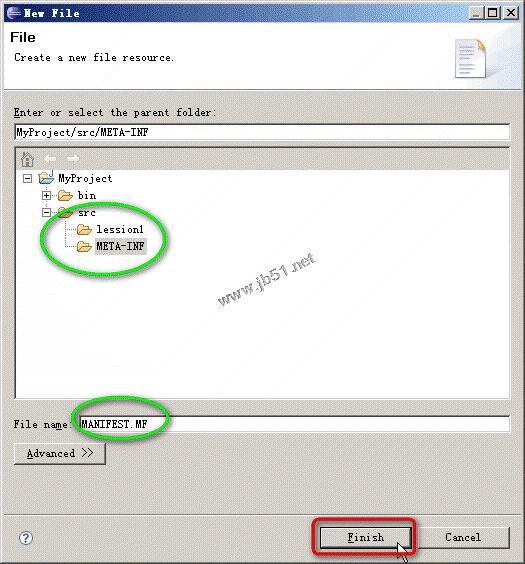Click the Finish button
The height and width of the screenshot is (564, 525).
[x=365, y=537]
